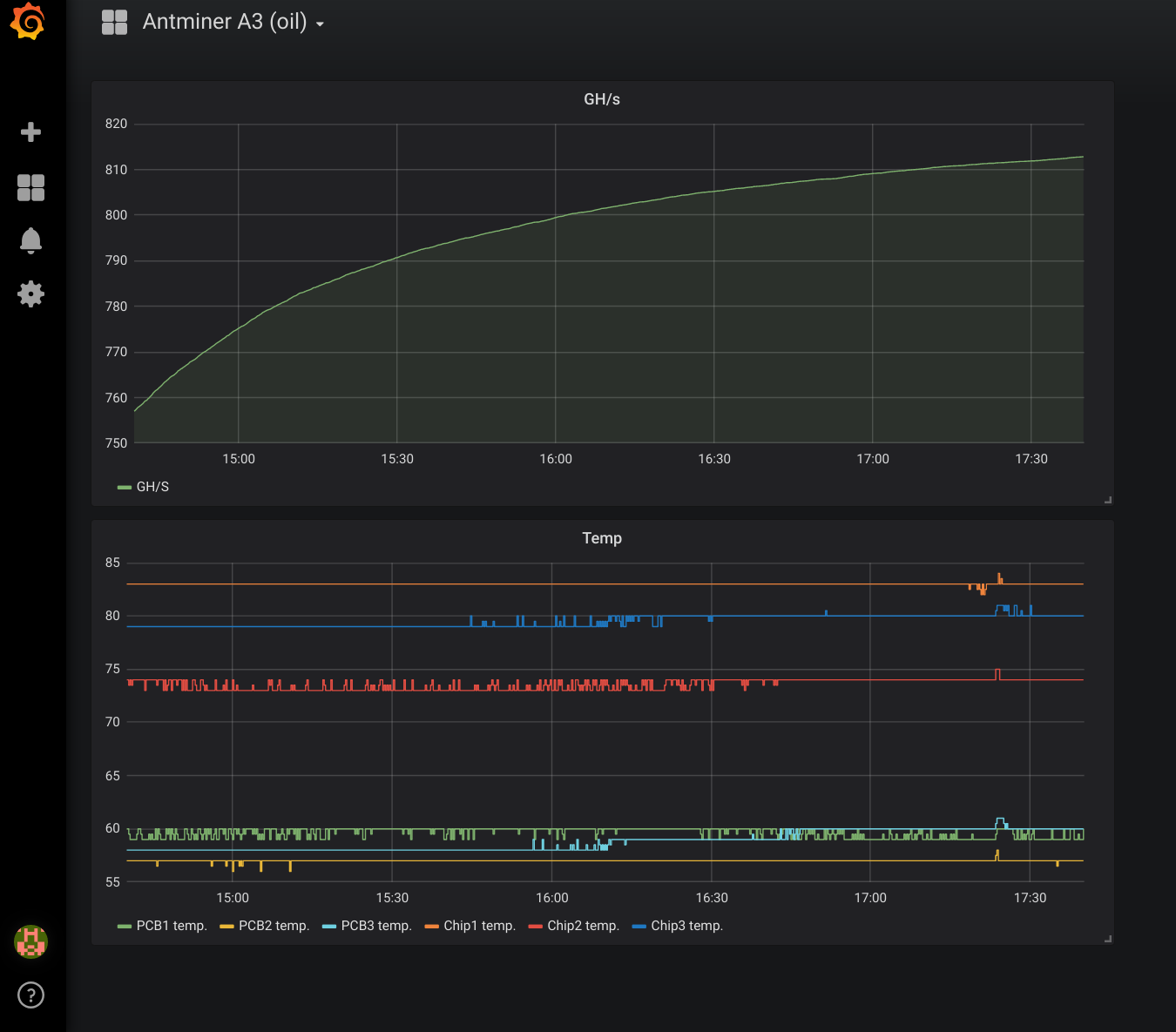This screenshot has height=1032, width=1176.
Task: Click the 750 y-axis label on GH/s chart
Action: (116, 443)
